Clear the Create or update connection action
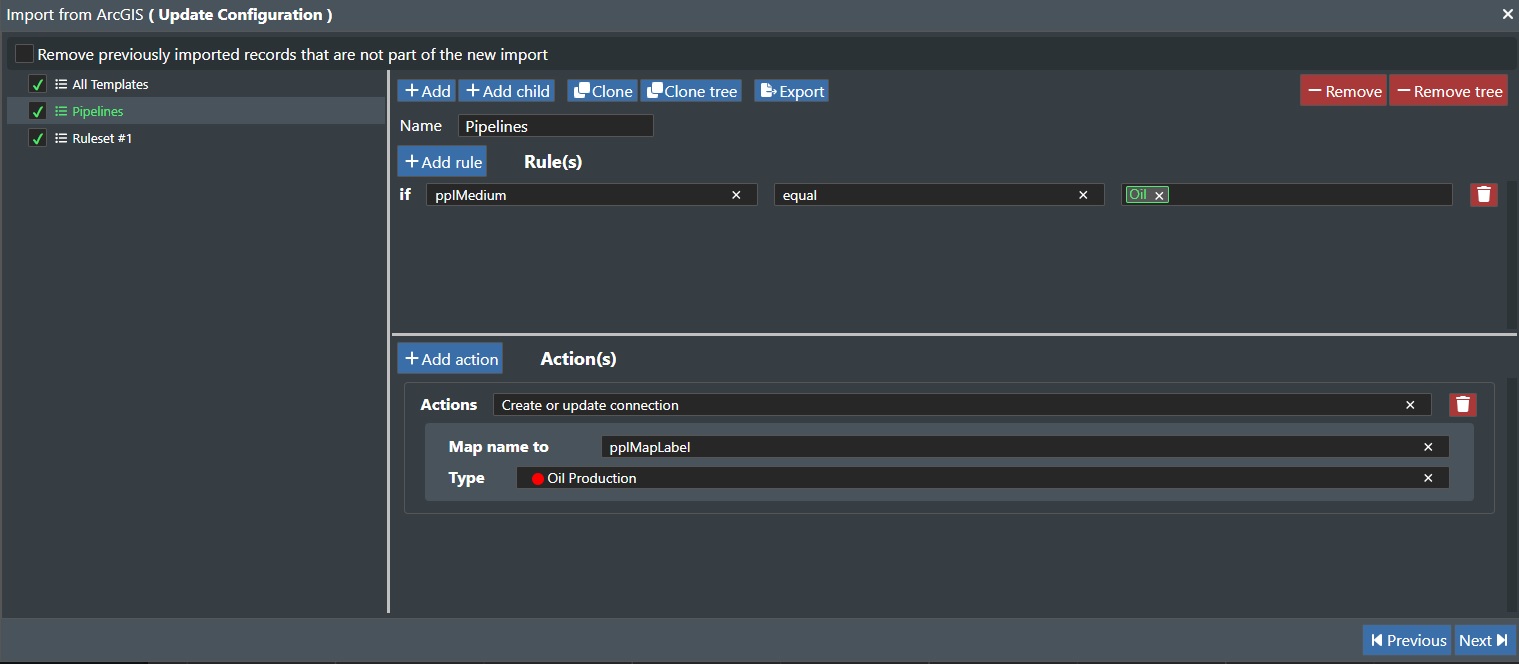 tap(1410, 405)
